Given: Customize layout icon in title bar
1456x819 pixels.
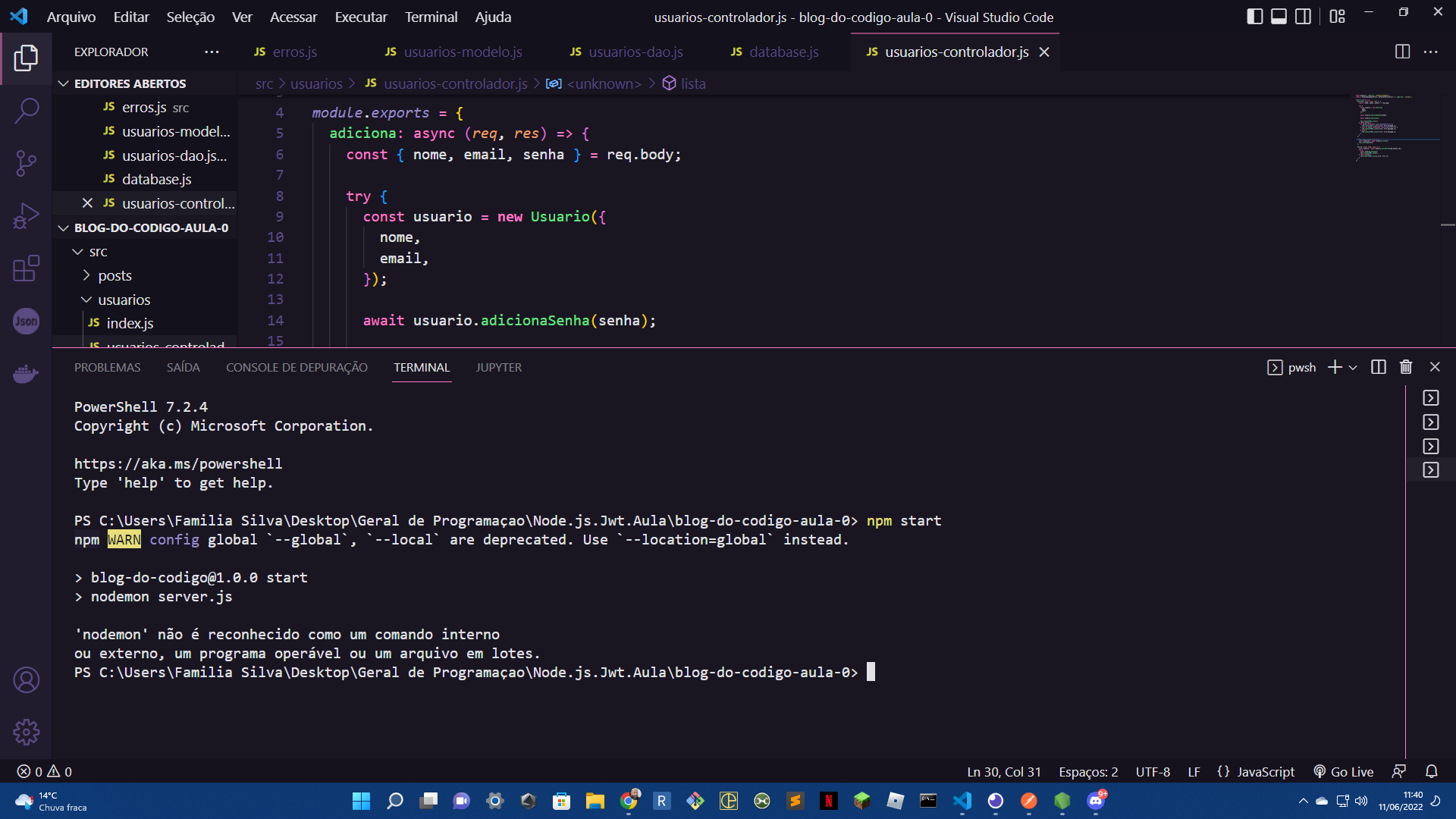Looking at the screenshot, I should click(1338, 17).
